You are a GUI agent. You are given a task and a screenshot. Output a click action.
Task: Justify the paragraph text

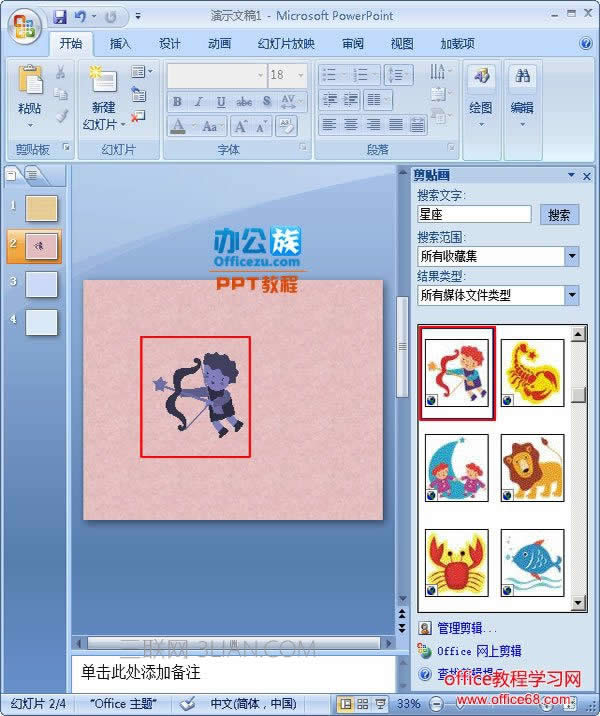click(395, 125)
